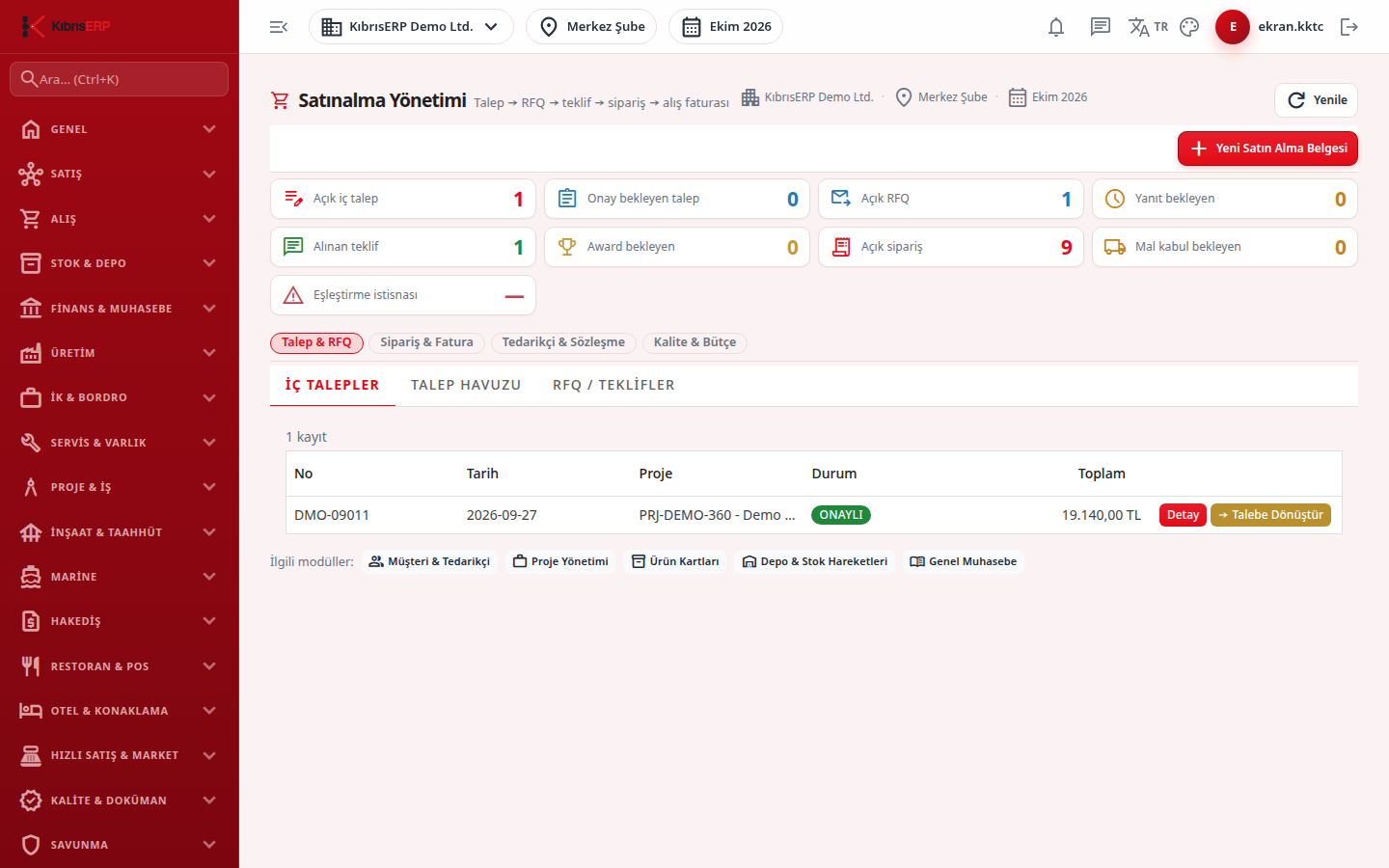1389x868 pixels.
Task: Expand ÜRETİM sidebar section
Action: (120, 353)
